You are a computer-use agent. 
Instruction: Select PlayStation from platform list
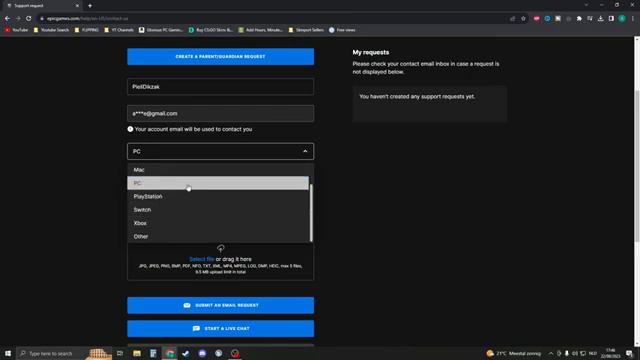(218, 196)
